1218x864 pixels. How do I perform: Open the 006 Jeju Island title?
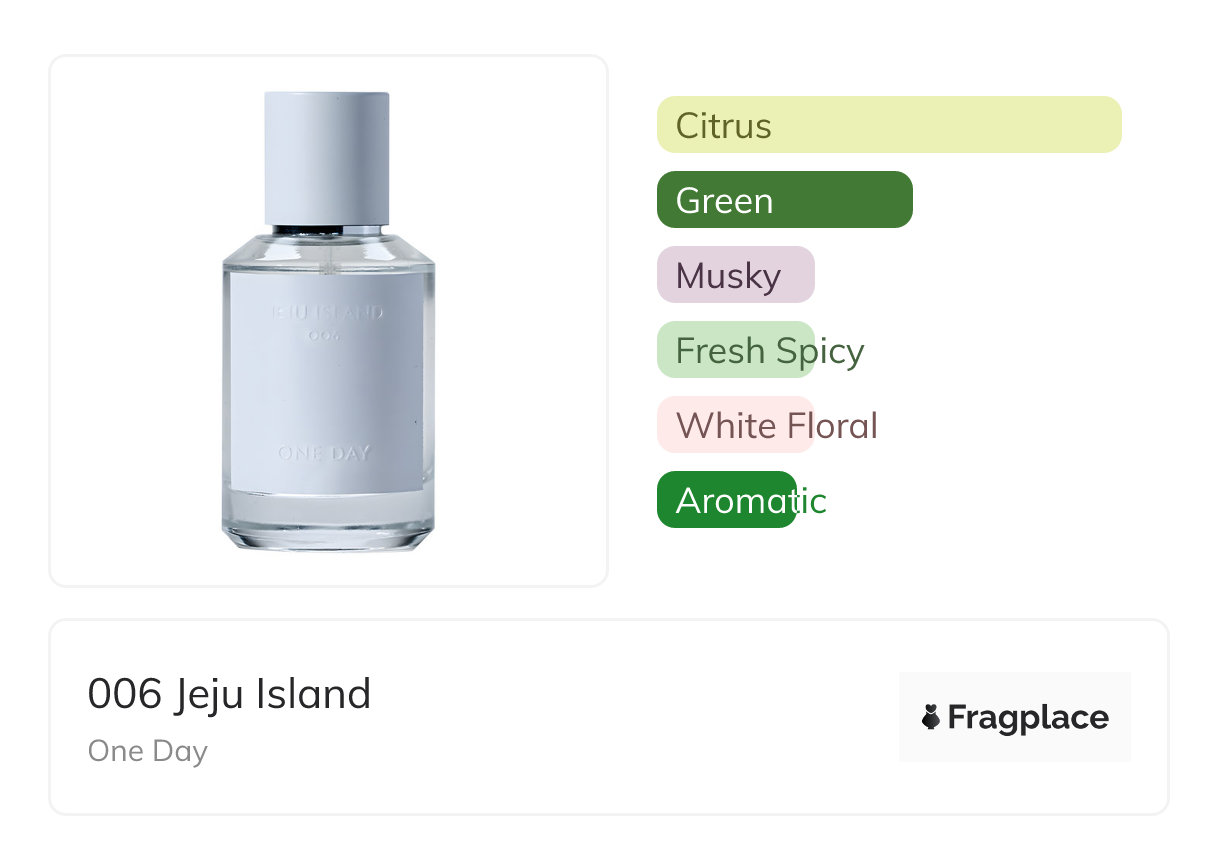click(229, 694)
